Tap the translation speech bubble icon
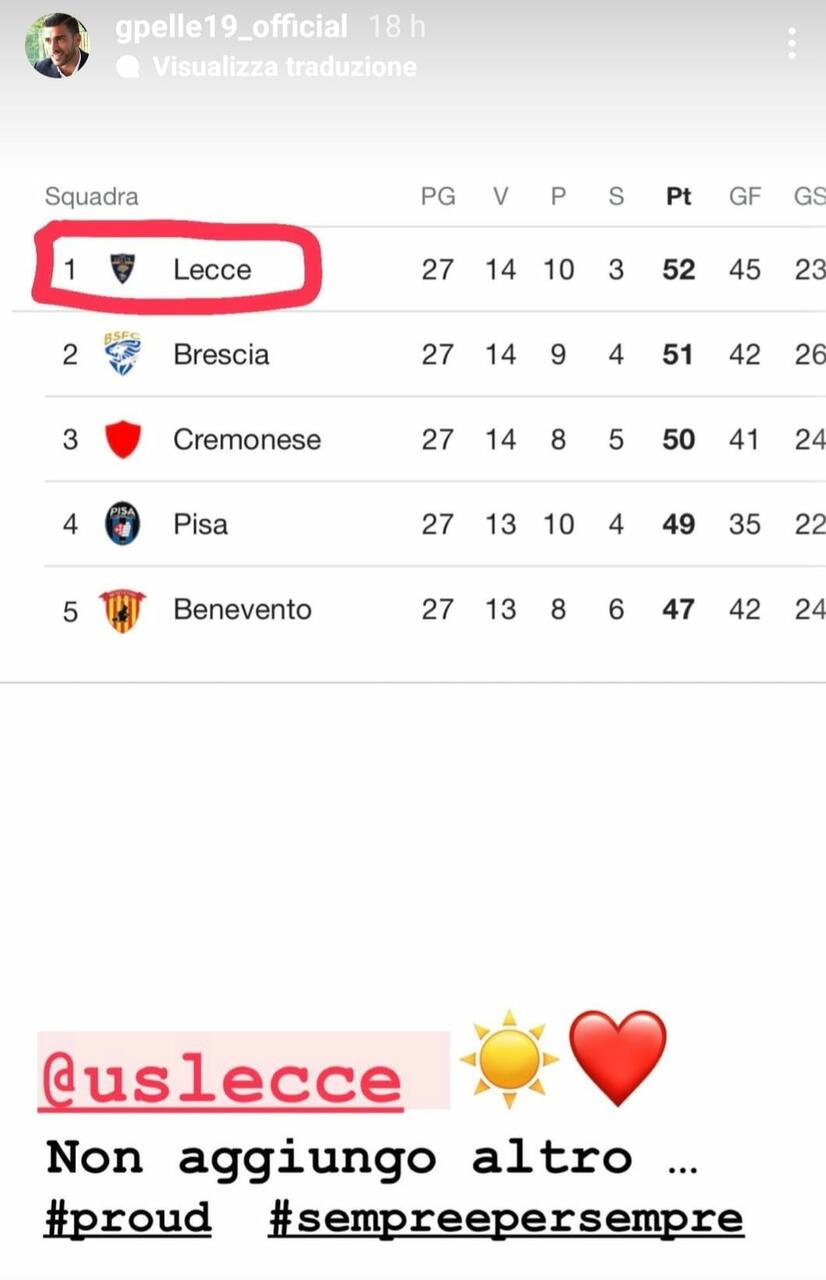The width and height of the screenshot is (826, 1280). click(128, 67)
